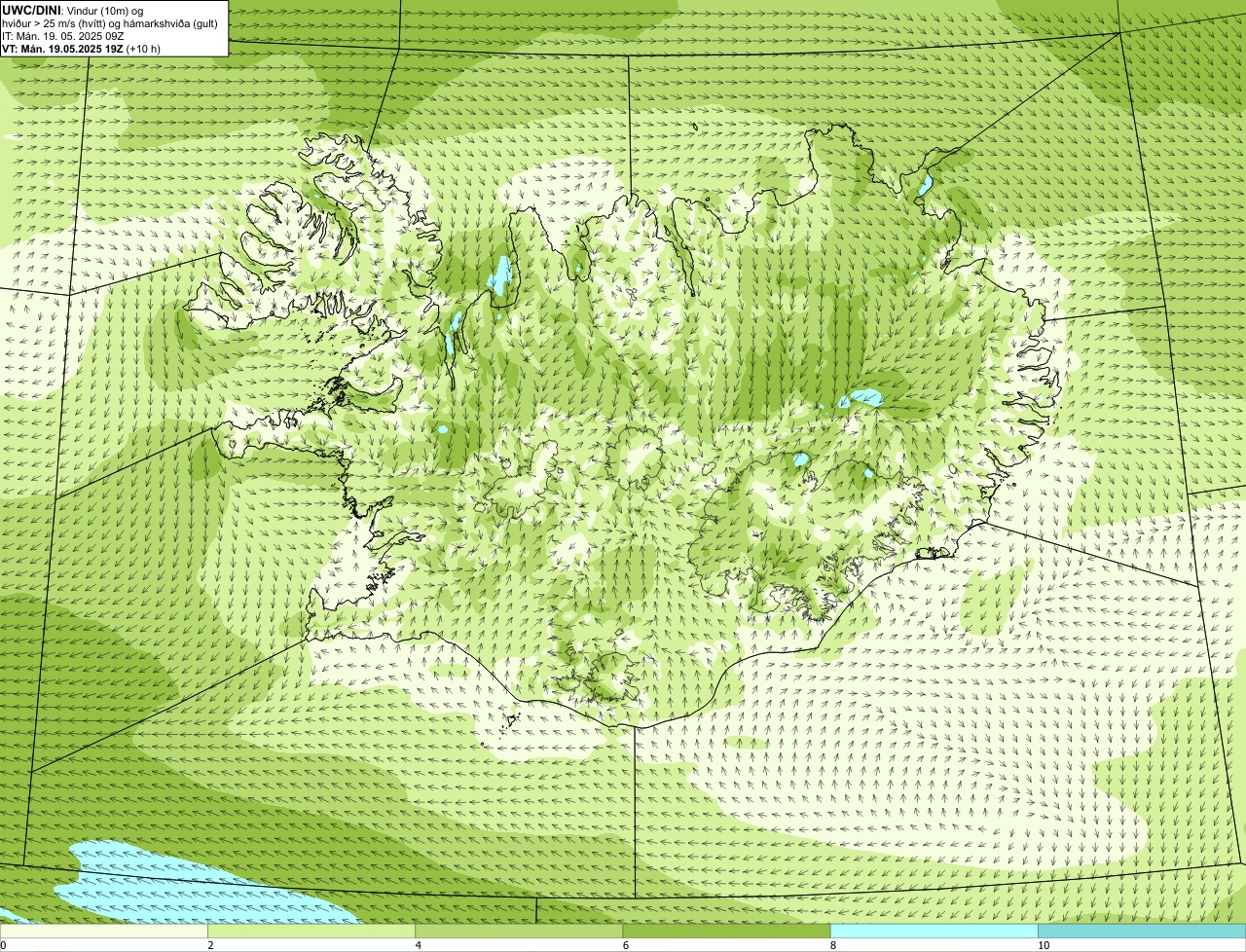Click the 4–6 m/s medium green legend swatch

519,932
